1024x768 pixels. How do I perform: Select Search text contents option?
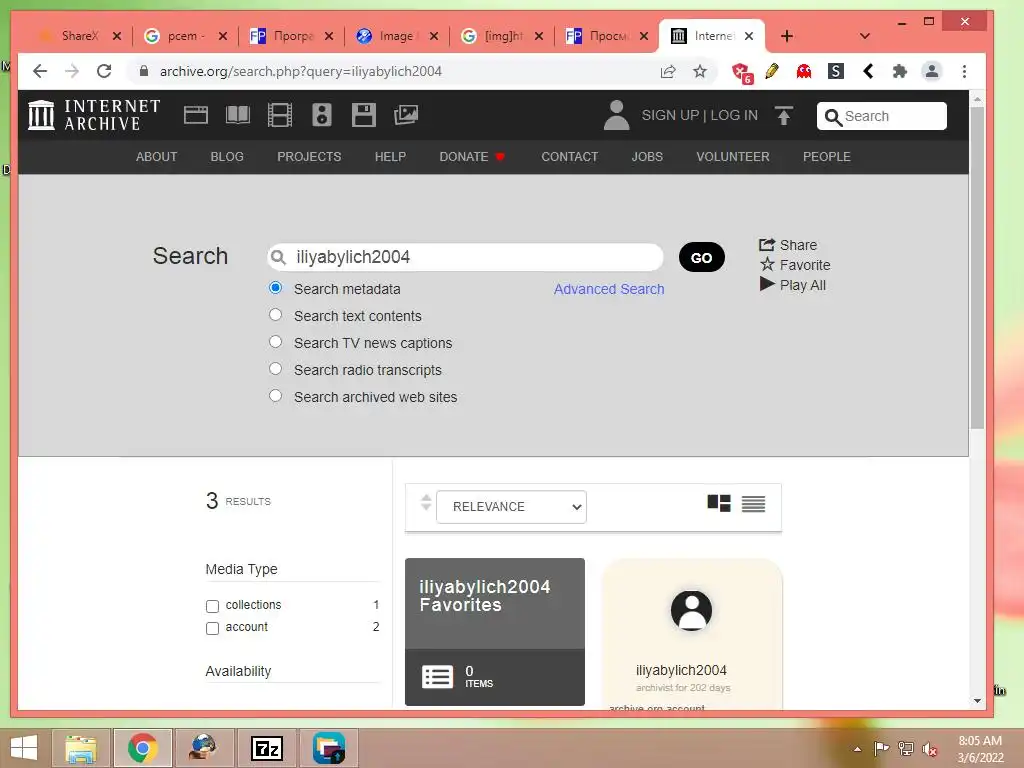pyautogui.click(x=276, y=315)
